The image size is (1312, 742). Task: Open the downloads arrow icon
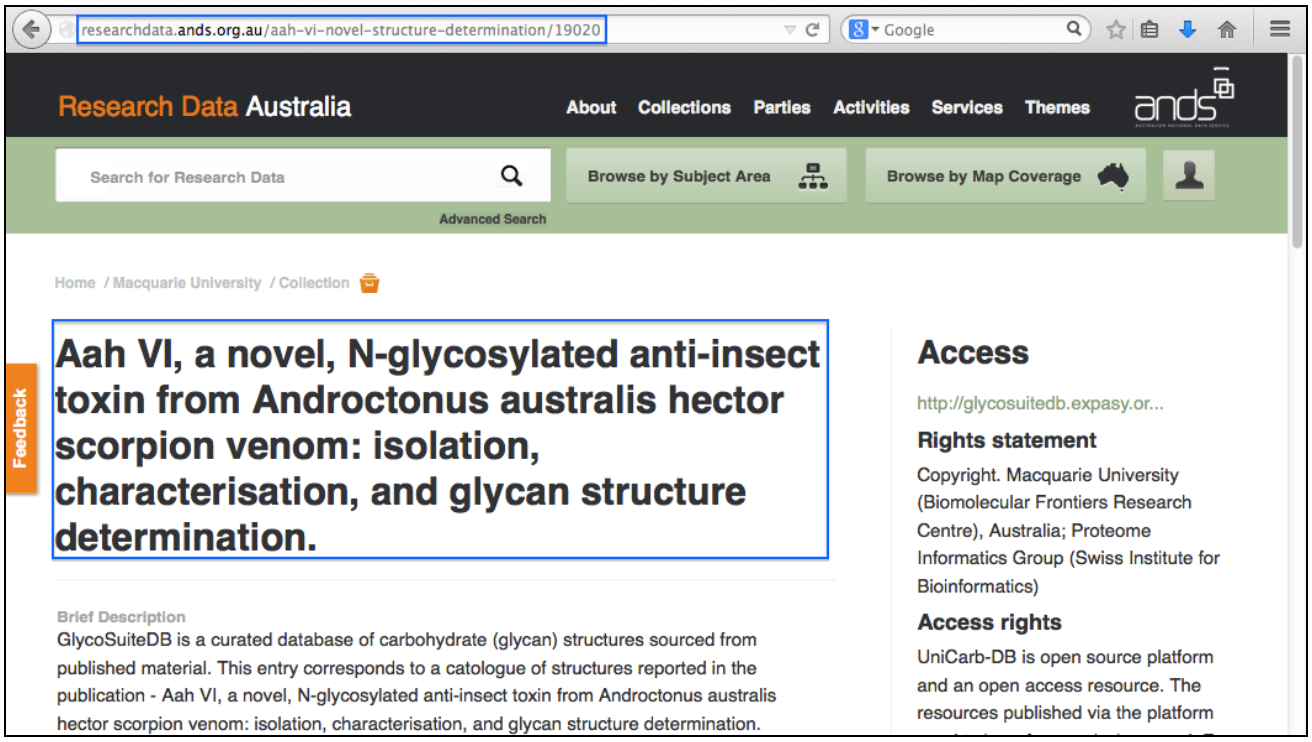coord(1188,30)
